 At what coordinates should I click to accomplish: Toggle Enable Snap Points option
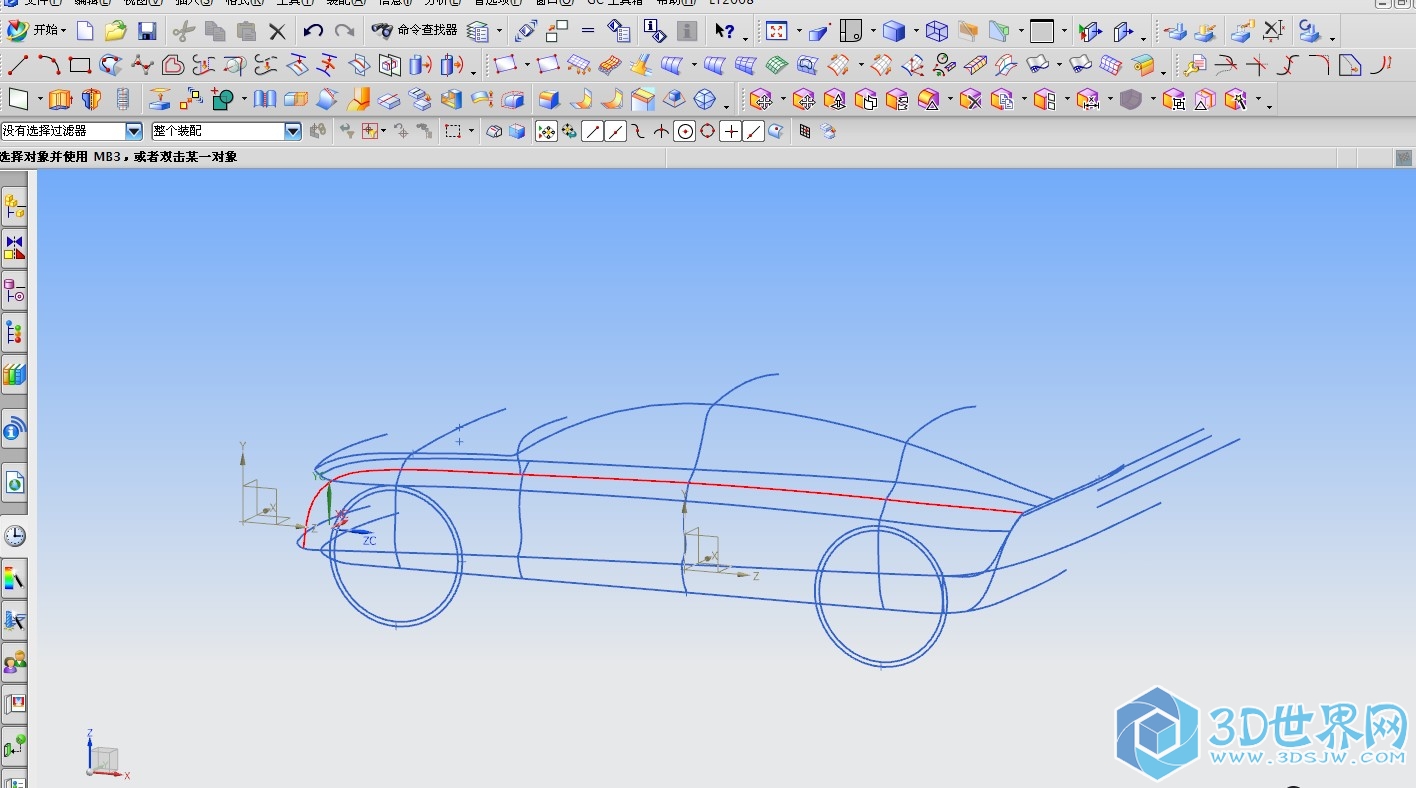pyautogui.click(x=546, y=131)
